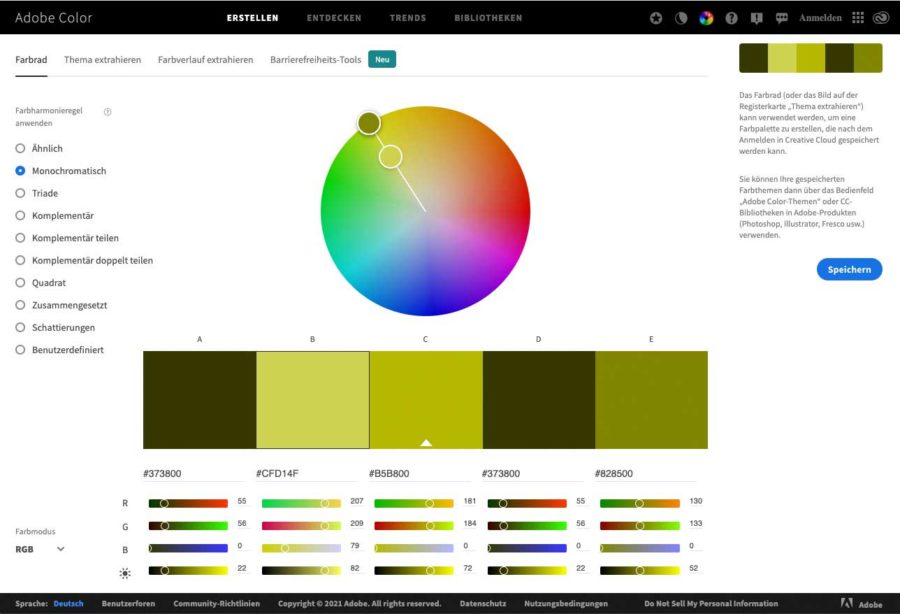The height and width of the screenshot is (614, 900).
Task: Open the apps grid icon
Action: coord(858,18)
